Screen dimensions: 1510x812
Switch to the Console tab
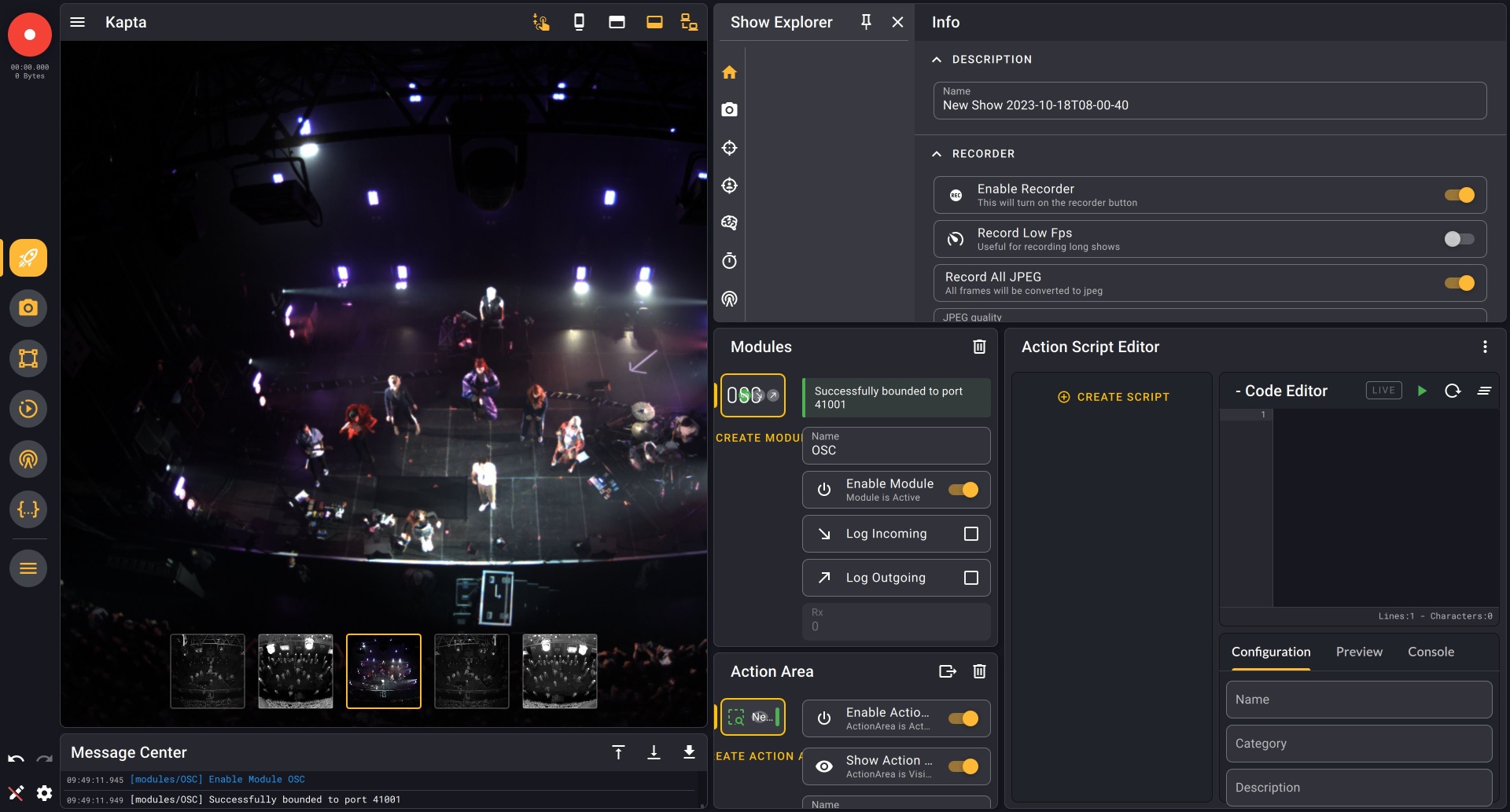(1431, 652)
